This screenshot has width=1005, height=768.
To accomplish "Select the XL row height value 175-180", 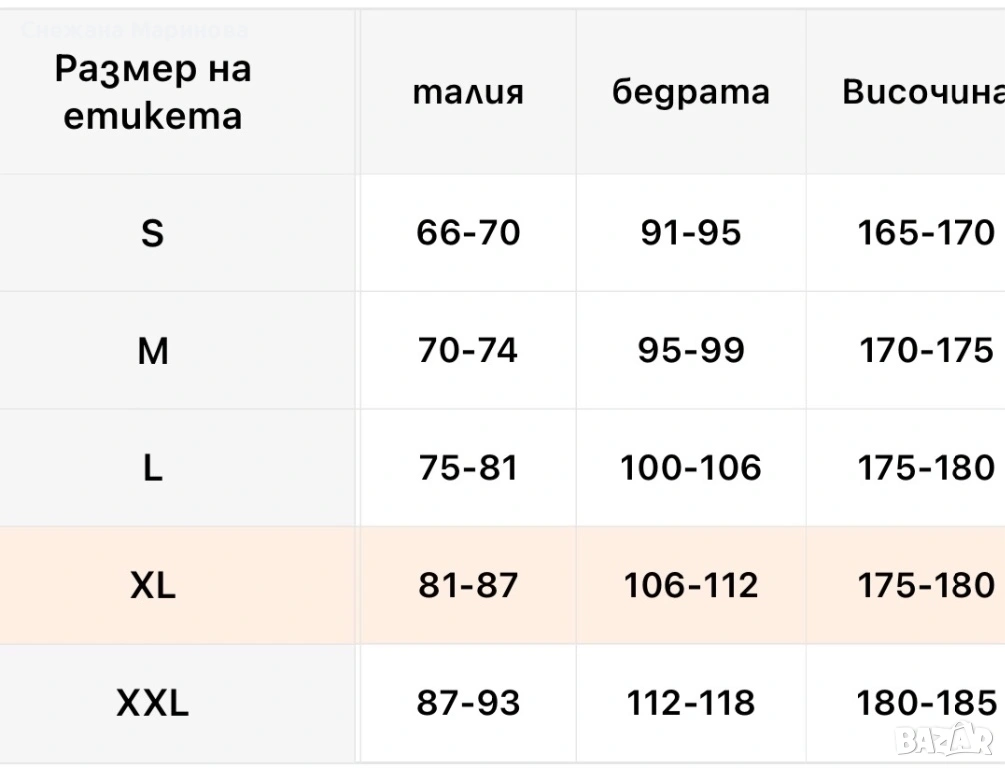I will click(925, 586).
